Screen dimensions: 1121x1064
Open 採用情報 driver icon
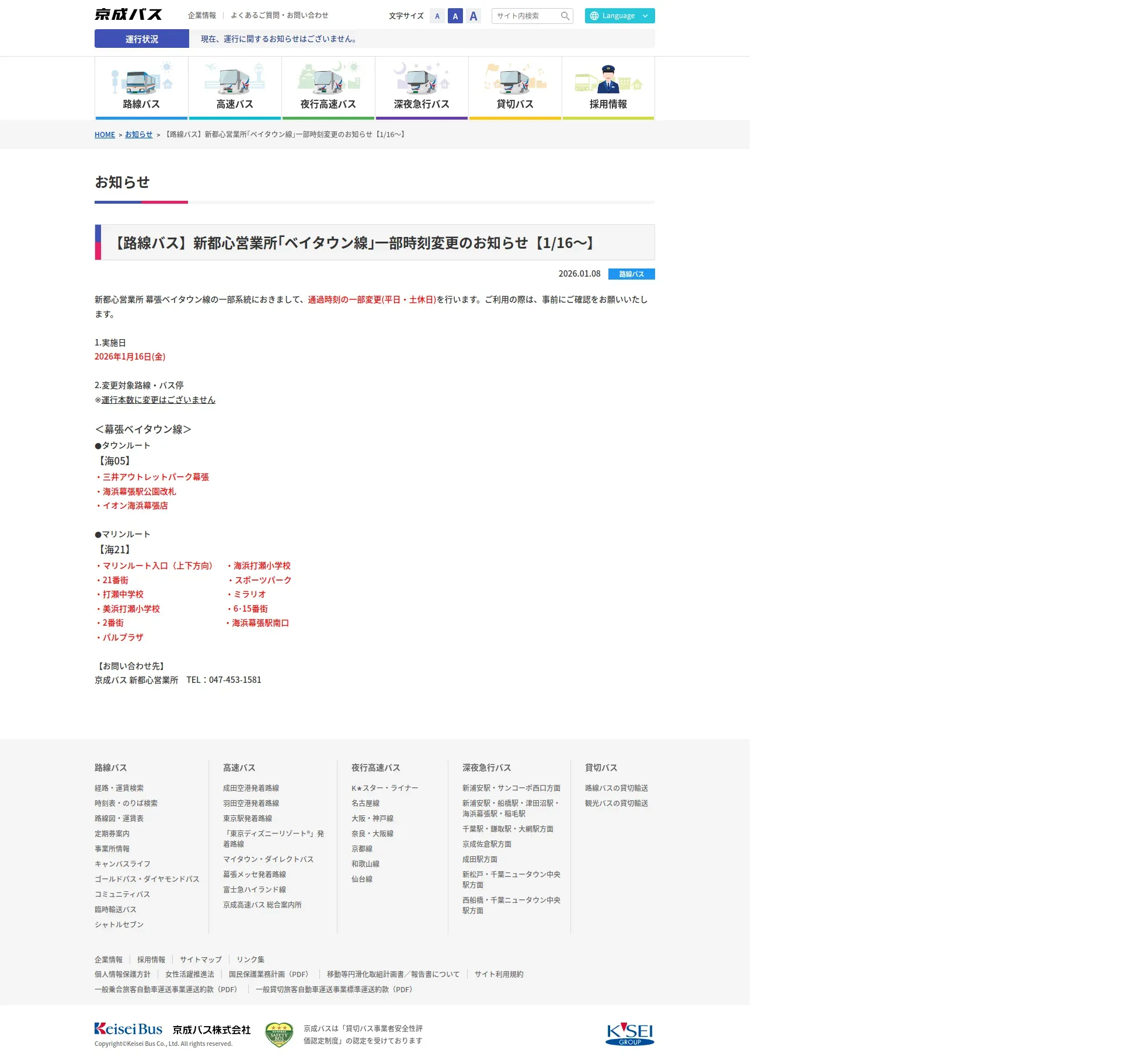point(608,81)
